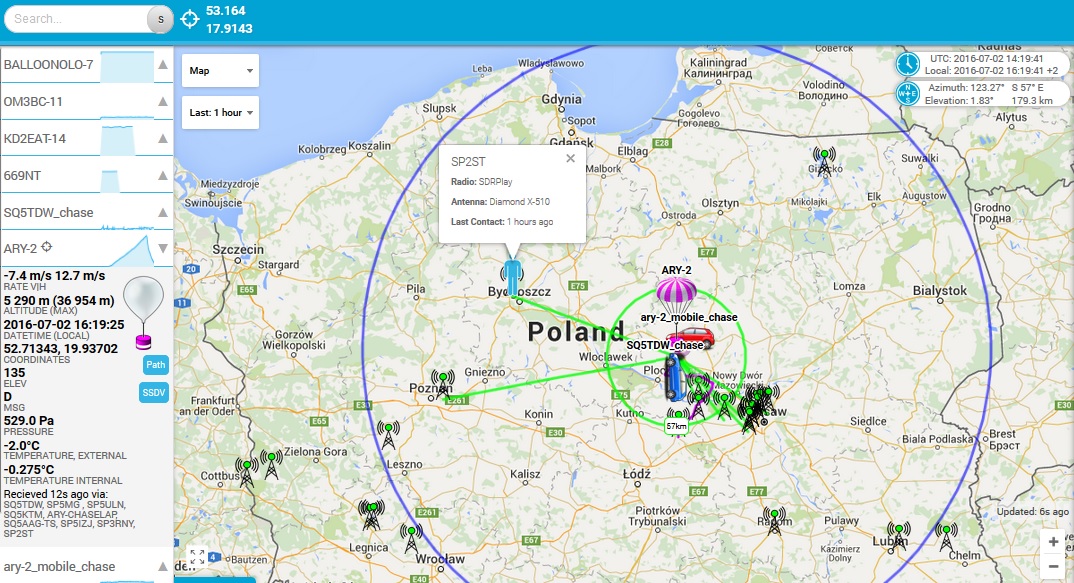Toggle the Path display for ARY-2
This screenshot has height=583, width=1074.
pyautogui.click(x=155, y=365)
